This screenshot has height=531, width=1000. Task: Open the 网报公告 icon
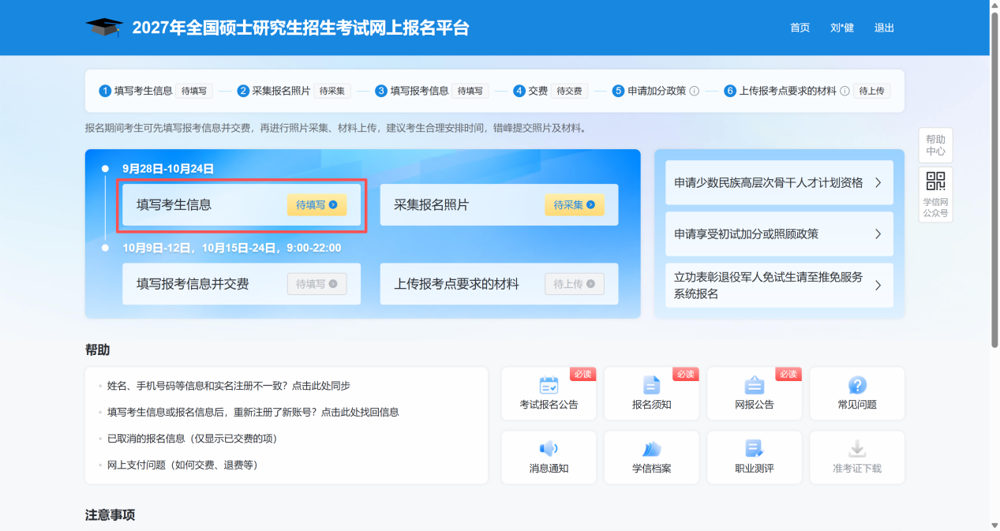pyautogui.click(x=754, y=385)
